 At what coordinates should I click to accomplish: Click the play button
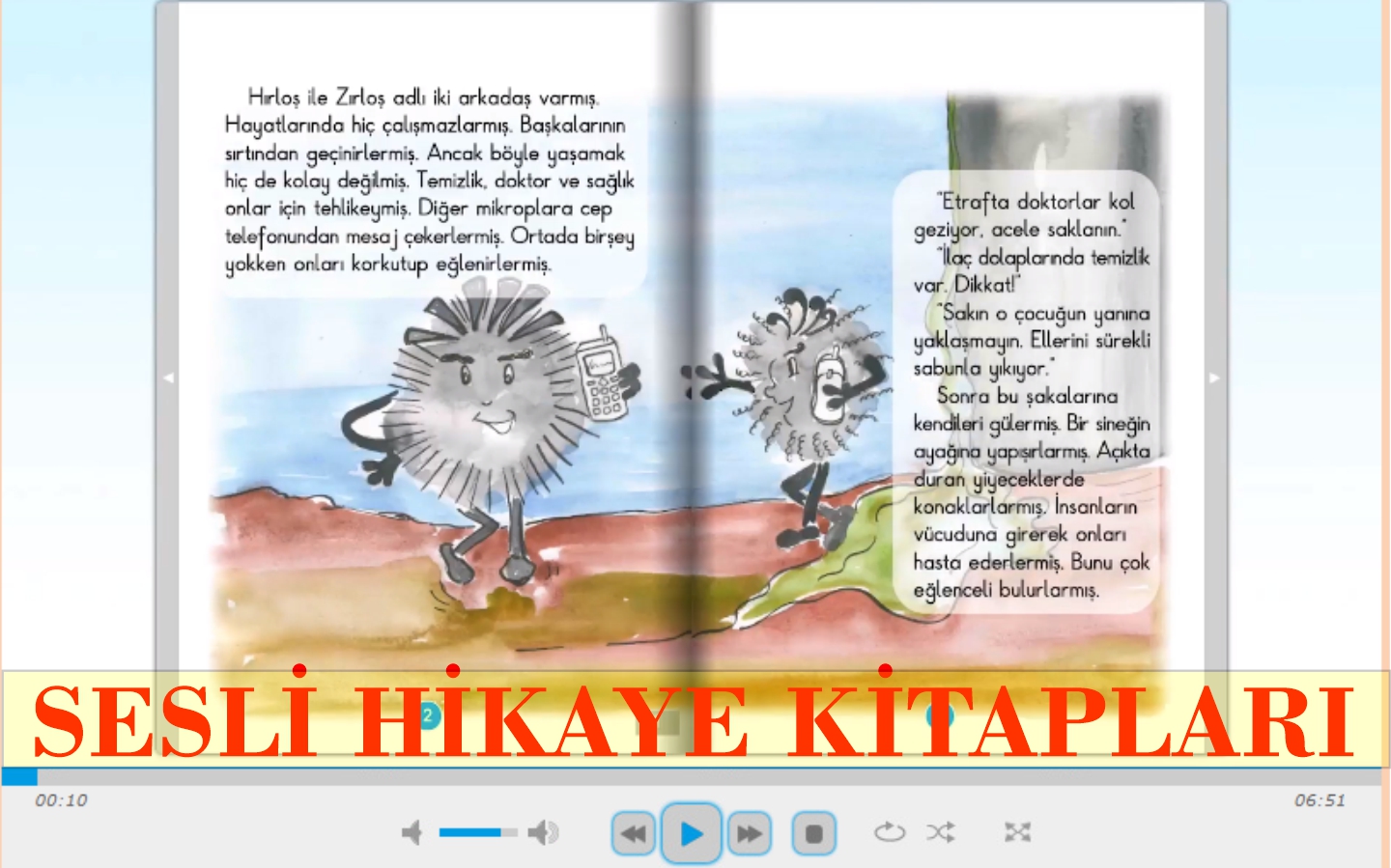click(x=691, y=832)
